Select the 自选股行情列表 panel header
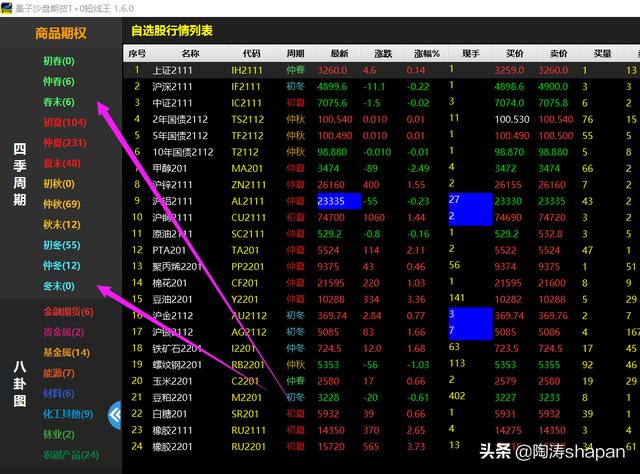The width and height of the screenshot is (640, 474). pos(172,31)
